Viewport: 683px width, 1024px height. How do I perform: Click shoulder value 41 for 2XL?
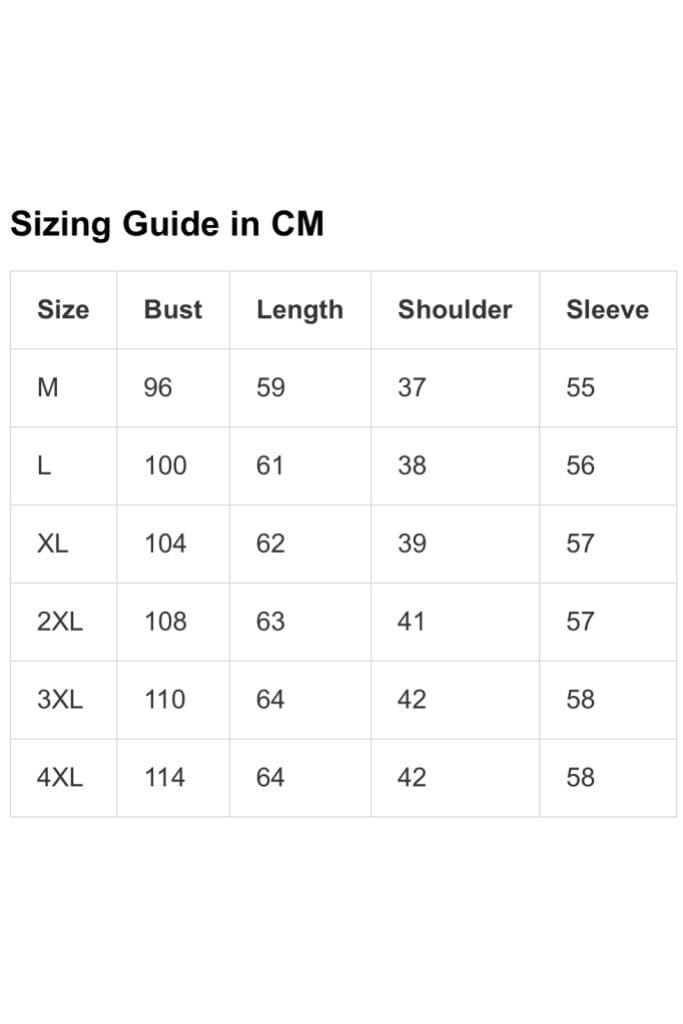pos(411,621)
